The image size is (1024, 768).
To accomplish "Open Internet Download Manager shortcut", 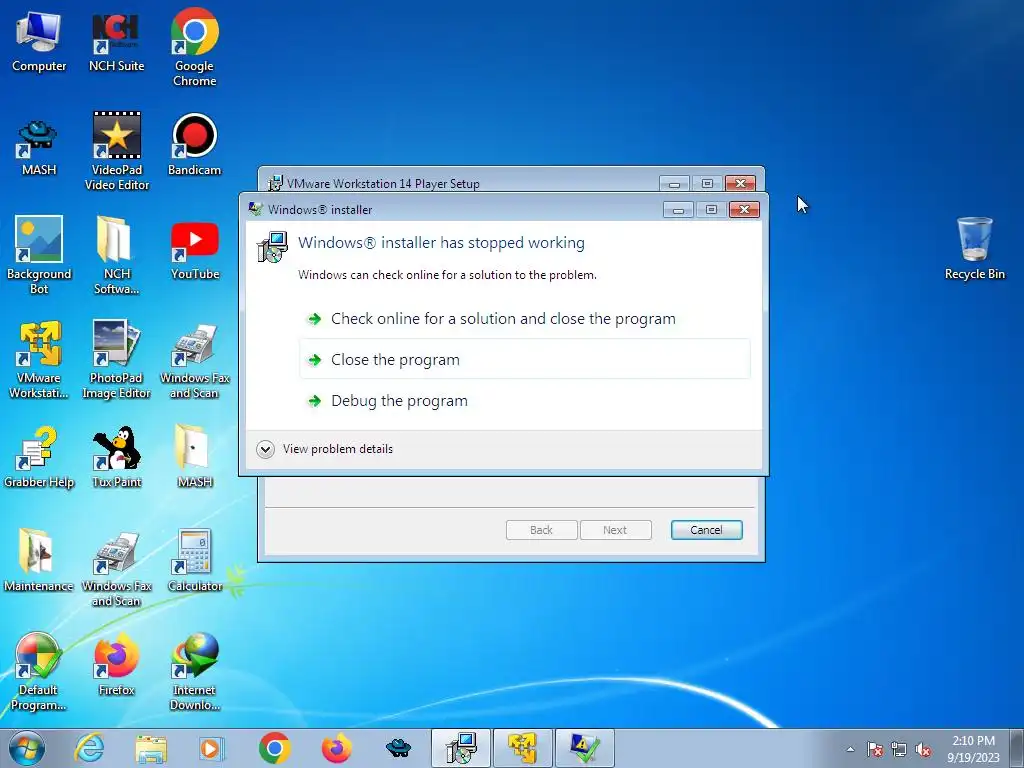I will [195, 671].
